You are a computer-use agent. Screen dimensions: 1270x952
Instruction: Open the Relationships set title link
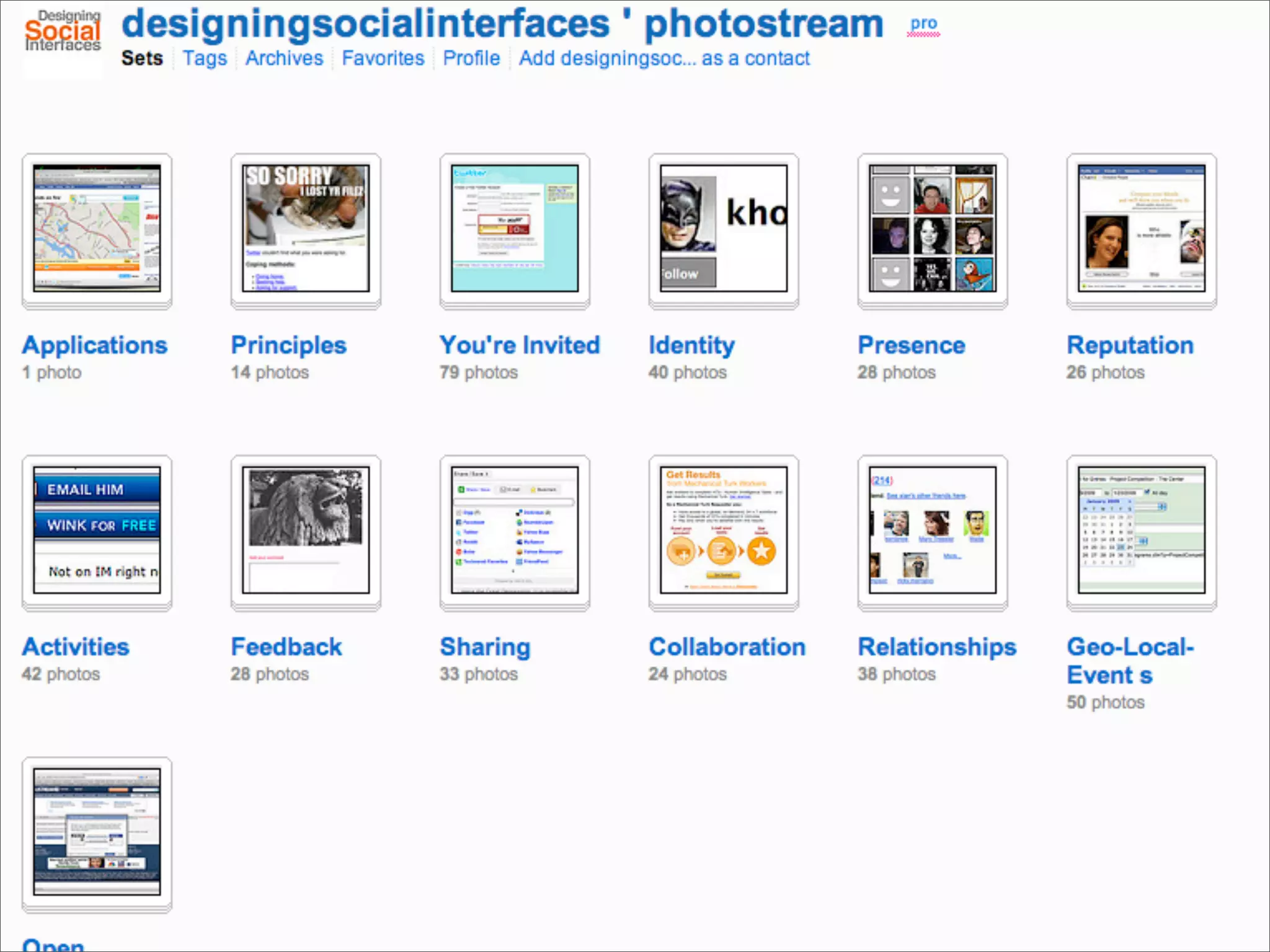click(x=937, y=647)
